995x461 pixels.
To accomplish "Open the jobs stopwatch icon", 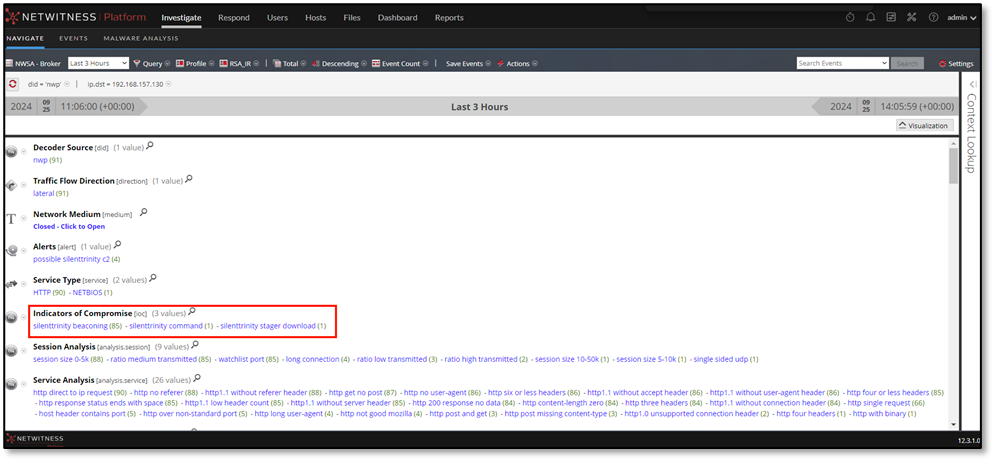I will tap(850, 17).
